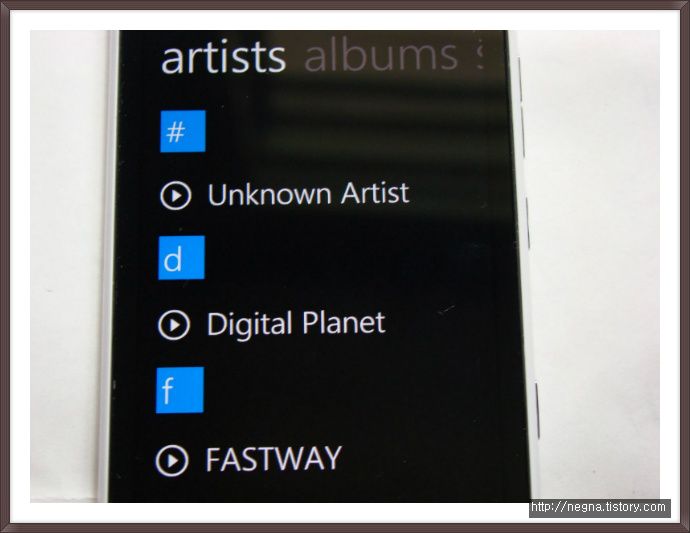Visit the negna.tistory.com watermark link
Viewport: 690px width, 533px height.
599,507
